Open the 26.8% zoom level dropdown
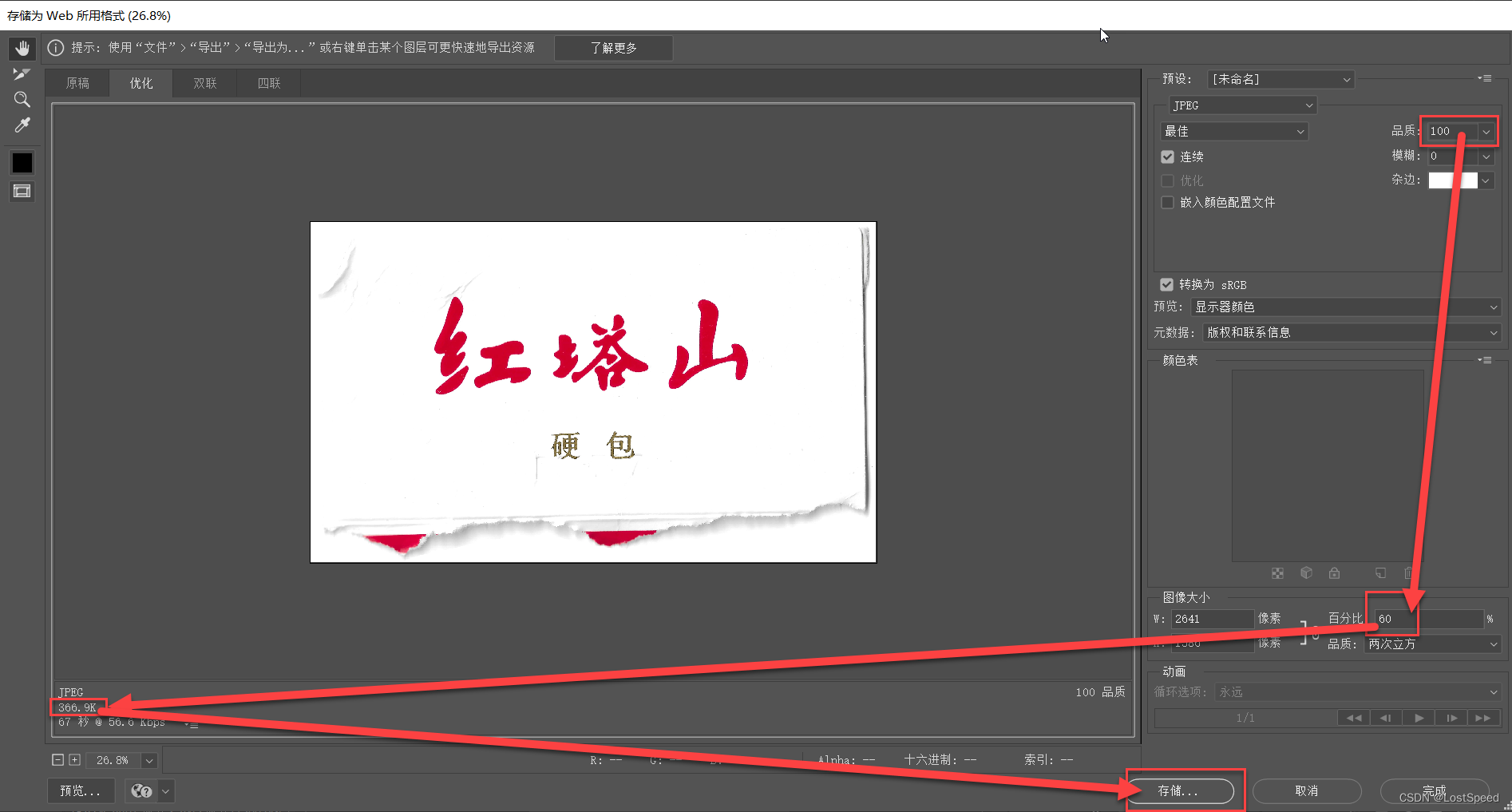This screenshot has height=812, width=1512. click(149, 760)
